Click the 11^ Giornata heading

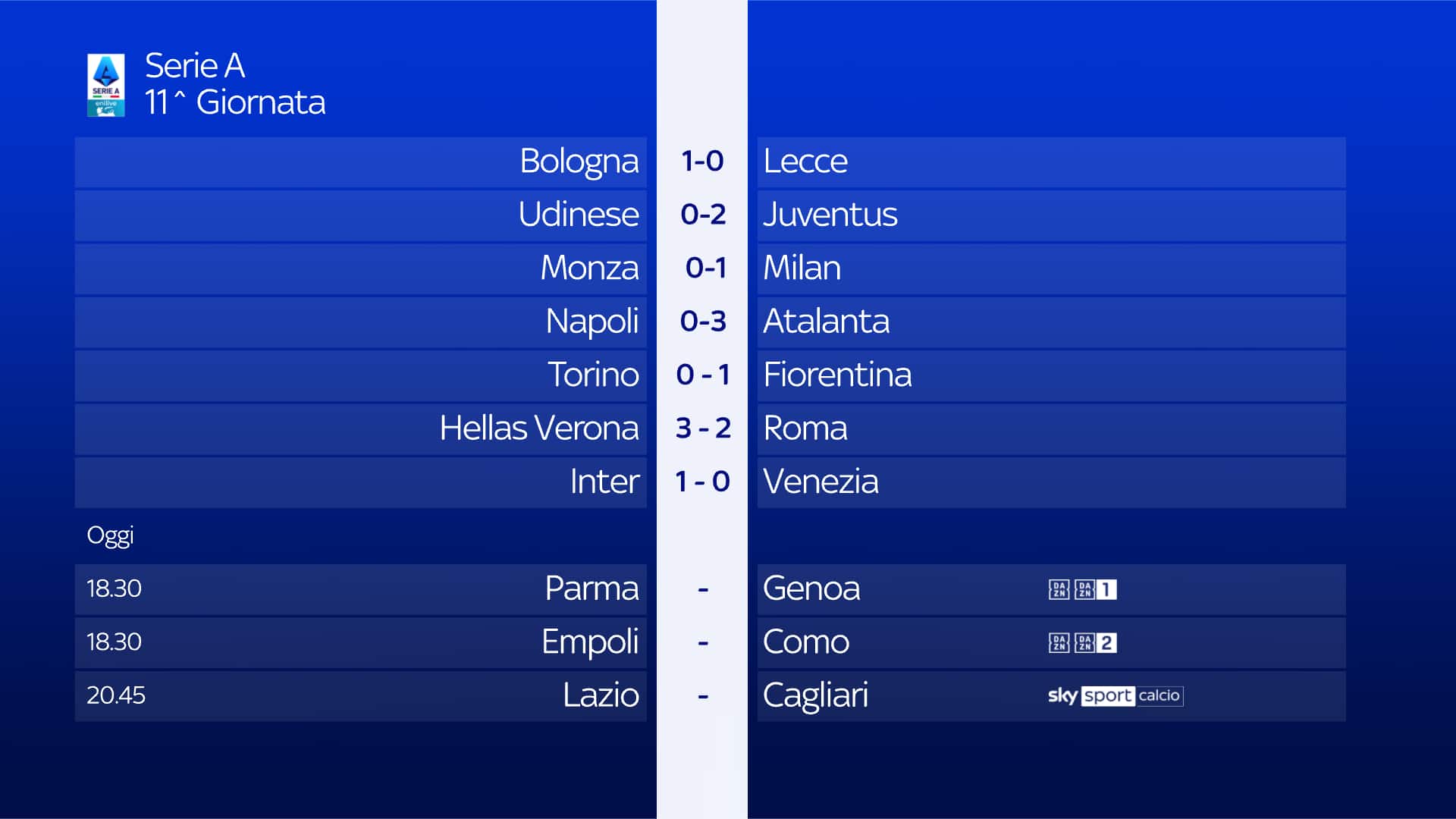[x=235, y=102]
